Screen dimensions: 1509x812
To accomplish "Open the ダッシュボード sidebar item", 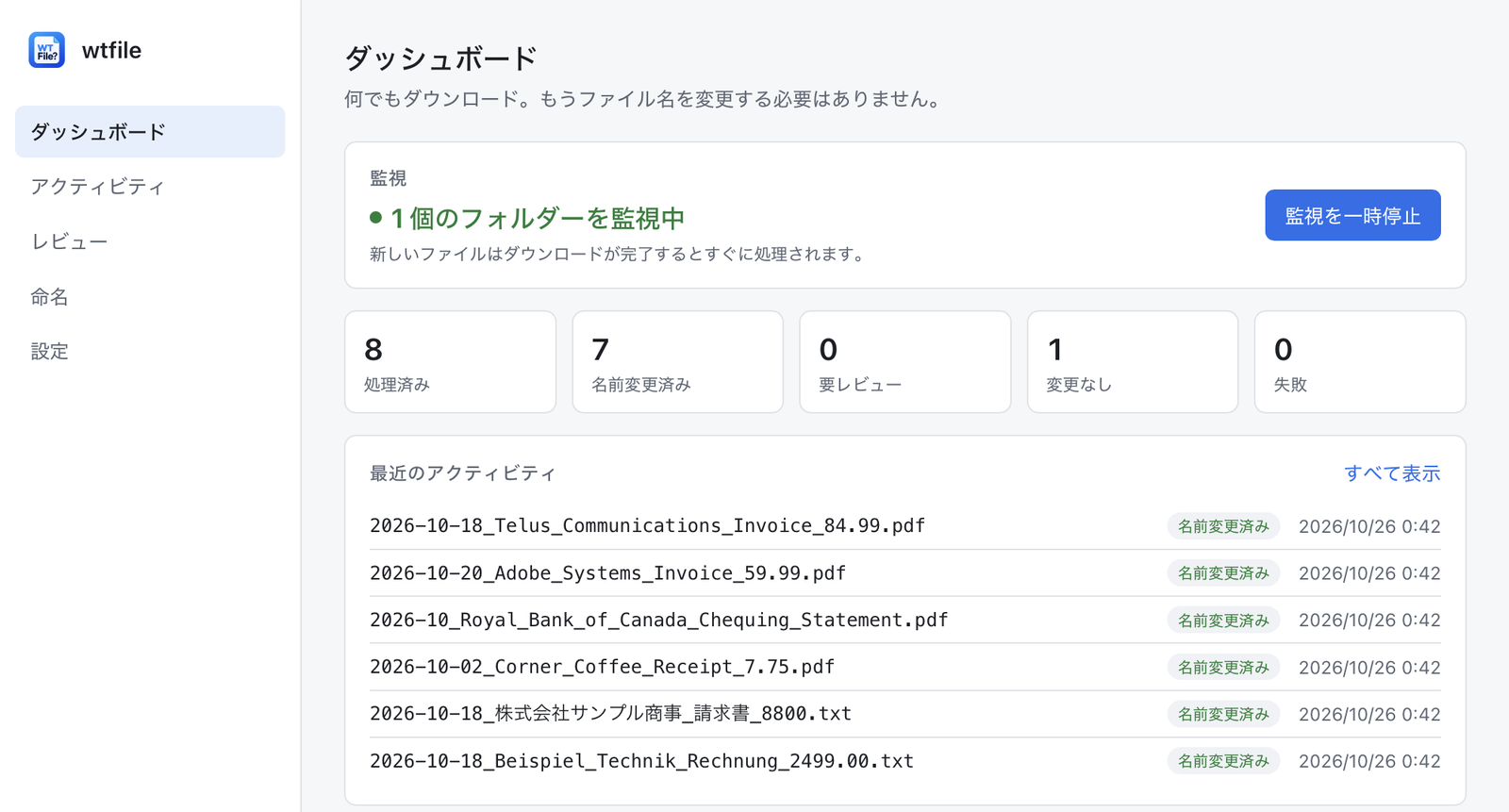I will pyautogui.click(x=150, y=132).
